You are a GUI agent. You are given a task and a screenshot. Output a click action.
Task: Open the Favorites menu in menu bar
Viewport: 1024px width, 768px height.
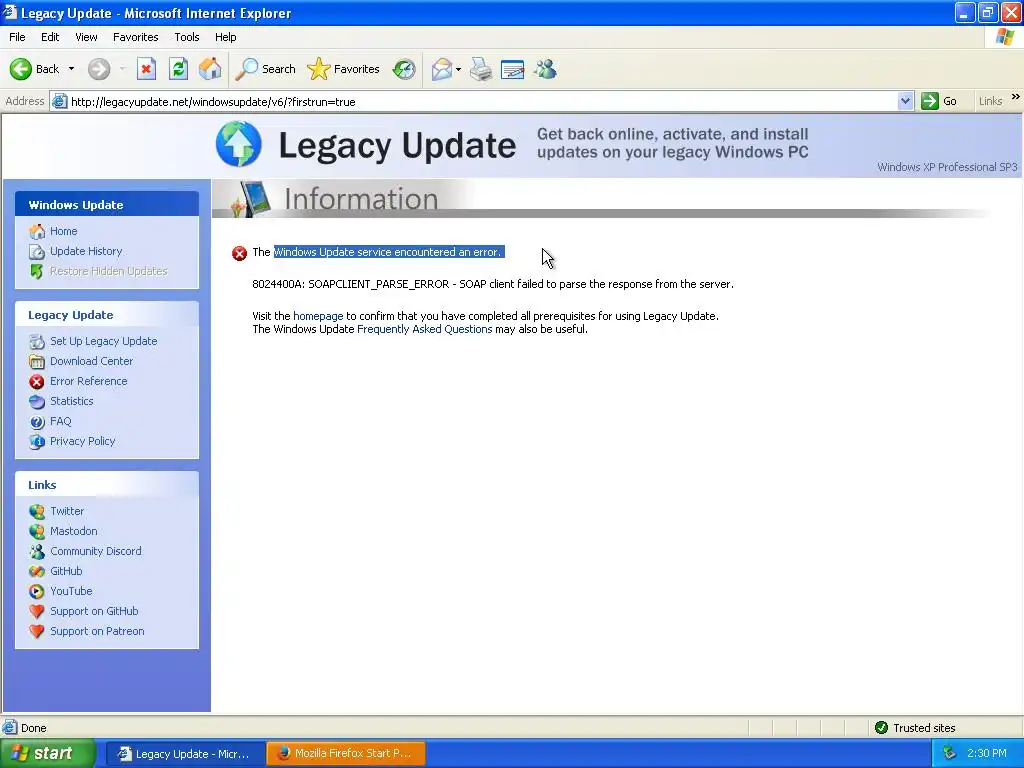(x=135, y=37)
